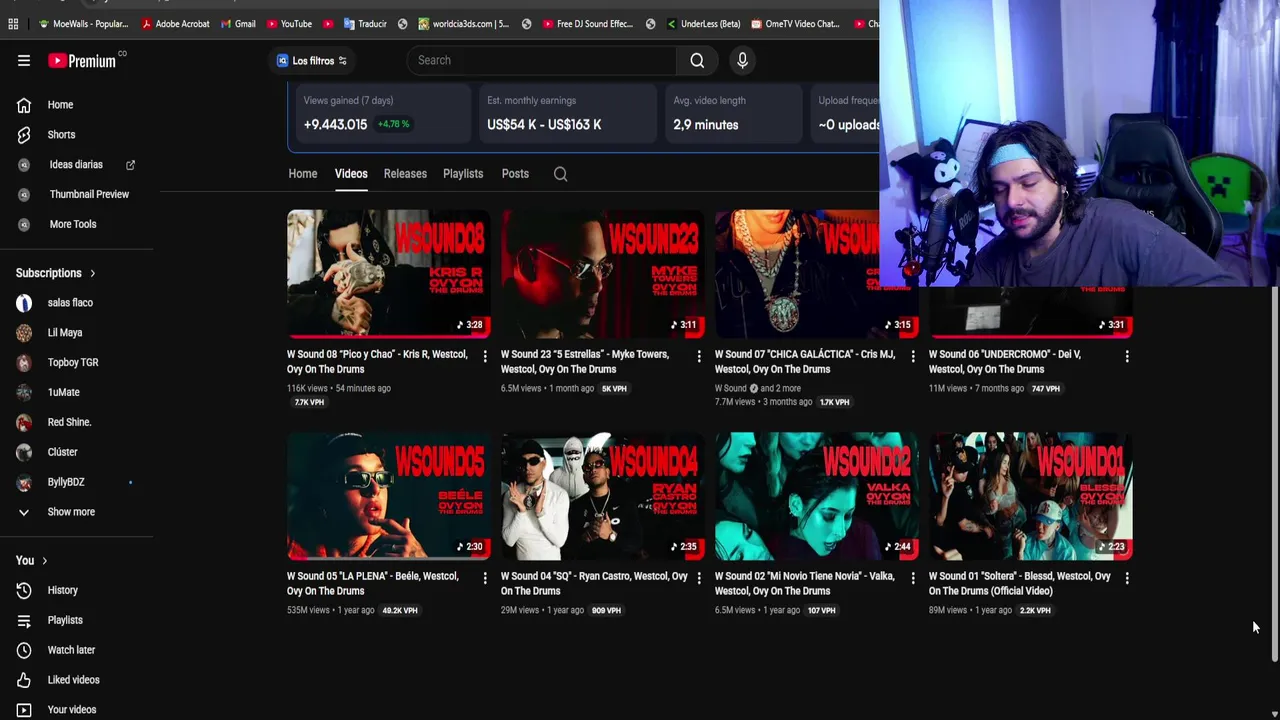Open Free DJ Sound Effects bookmark

pos(588,24)
